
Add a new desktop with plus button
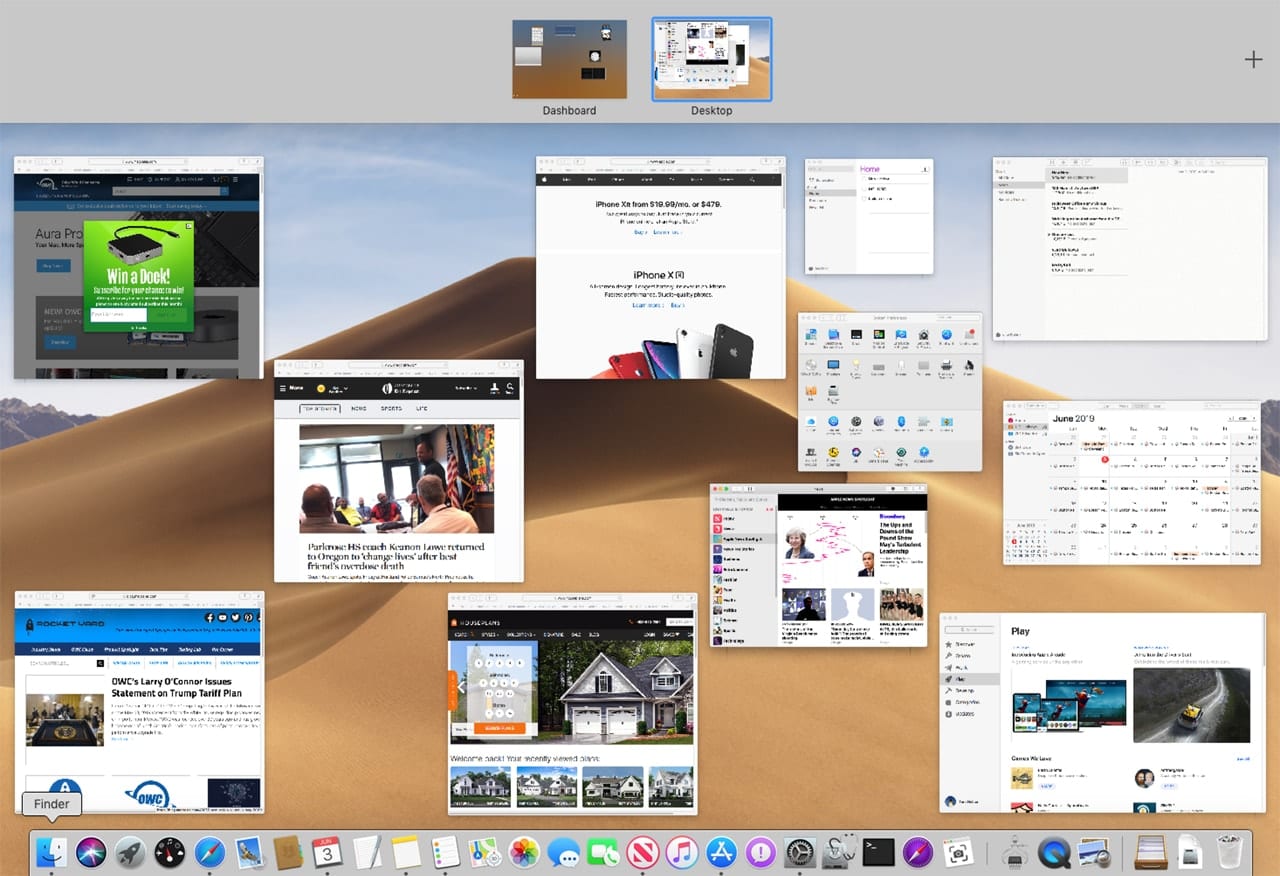[x=1253, y=60]
